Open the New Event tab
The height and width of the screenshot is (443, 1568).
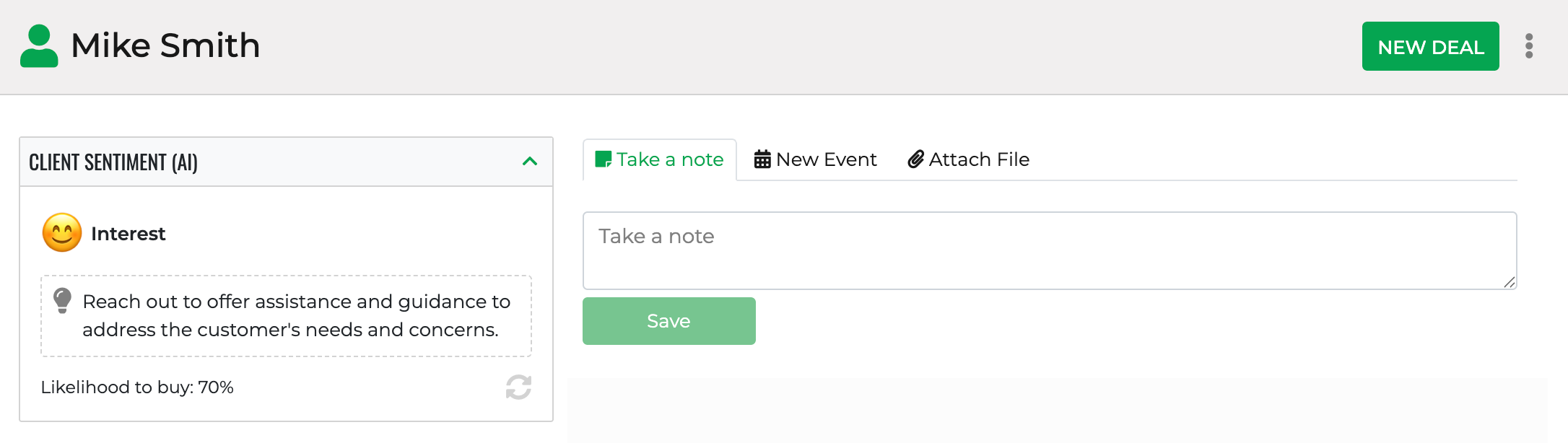(x=816, y=159)
